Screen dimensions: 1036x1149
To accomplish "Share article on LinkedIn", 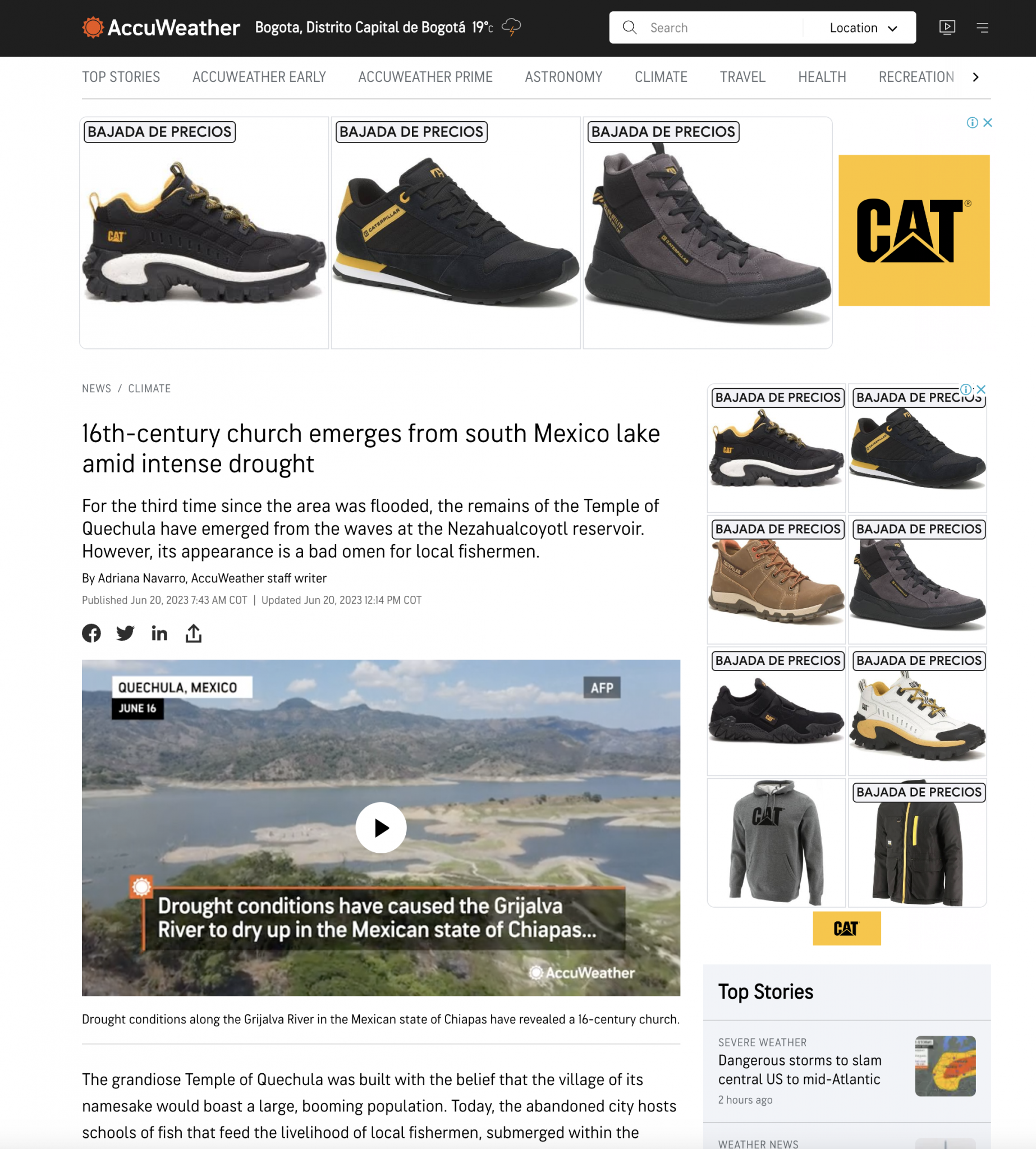I will point(159,633).
